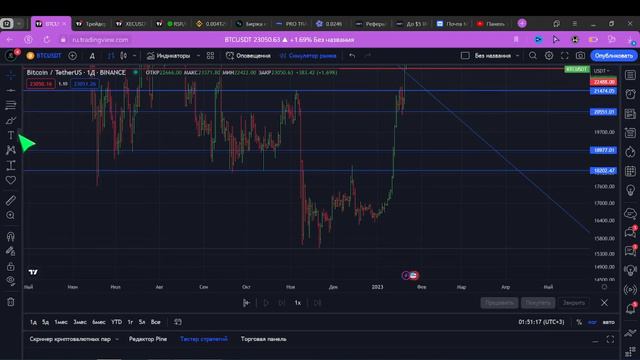The width and height of the screenshot is (640, 360).
Task: Open the user profile avatar menu
Action: coord(11,56)
